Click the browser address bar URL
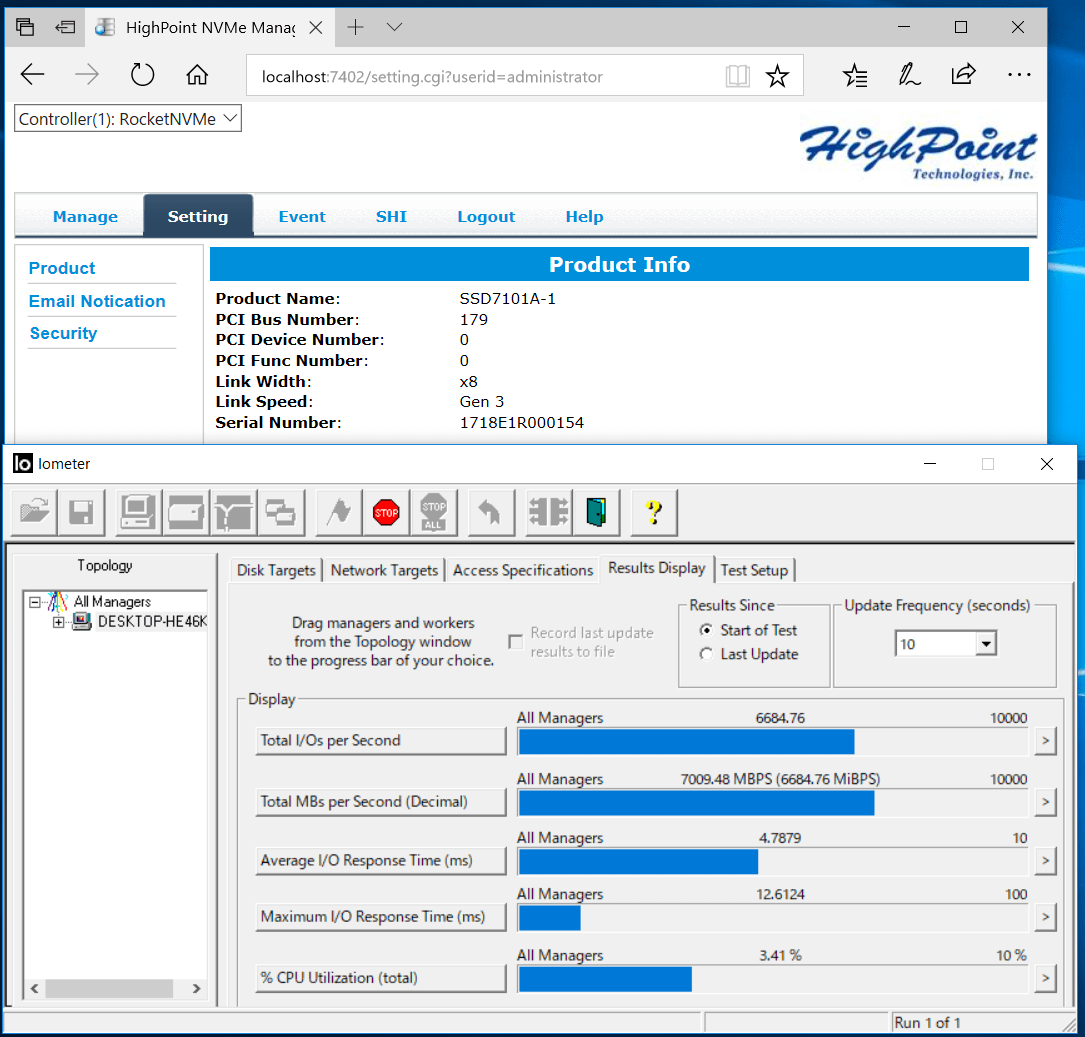 (x=432, y=76)
